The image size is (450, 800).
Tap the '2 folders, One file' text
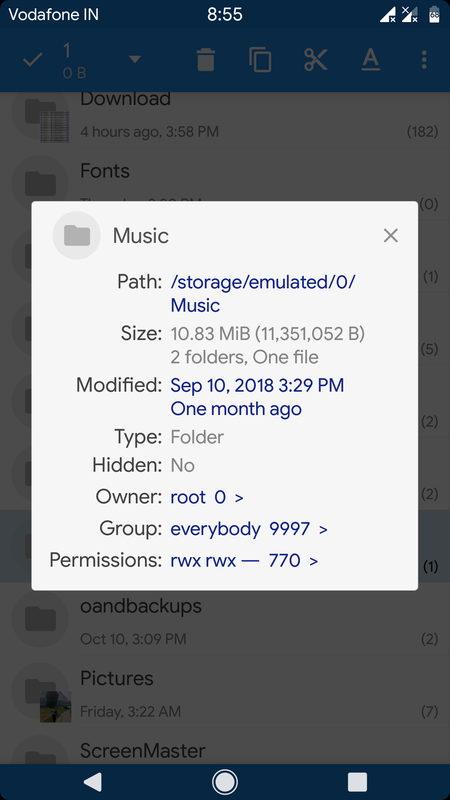pos(244,357)
